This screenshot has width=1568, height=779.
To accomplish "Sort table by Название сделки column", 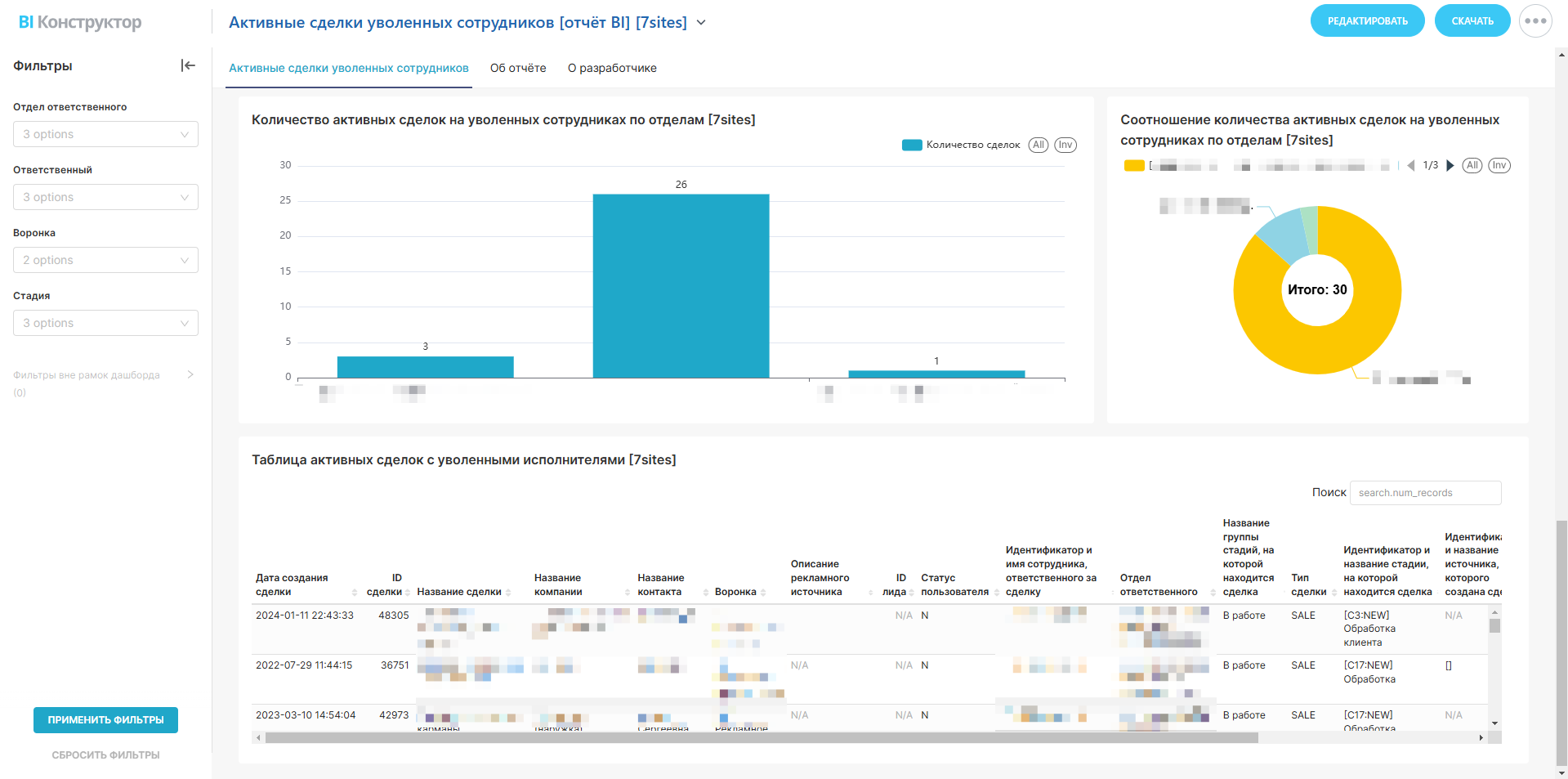I will (x=508, y=592).
